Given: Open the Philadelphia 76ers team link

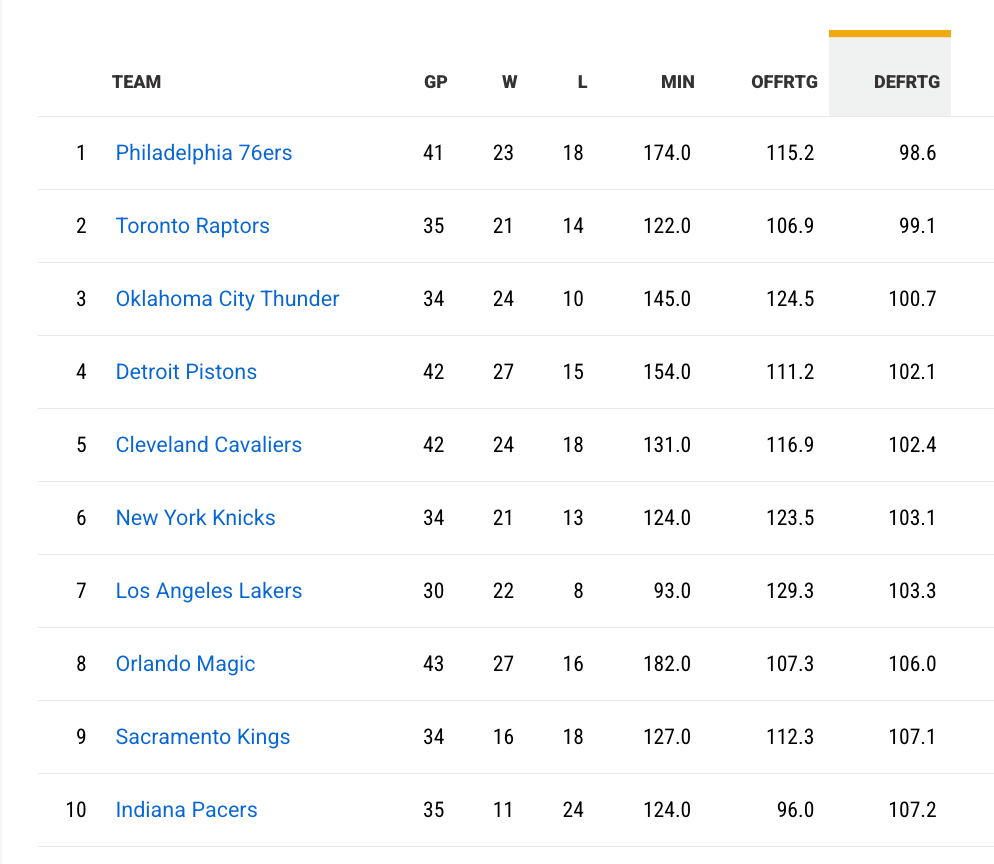Looking at the screenshot, I should pyautogui.click(x=204, y=153).
